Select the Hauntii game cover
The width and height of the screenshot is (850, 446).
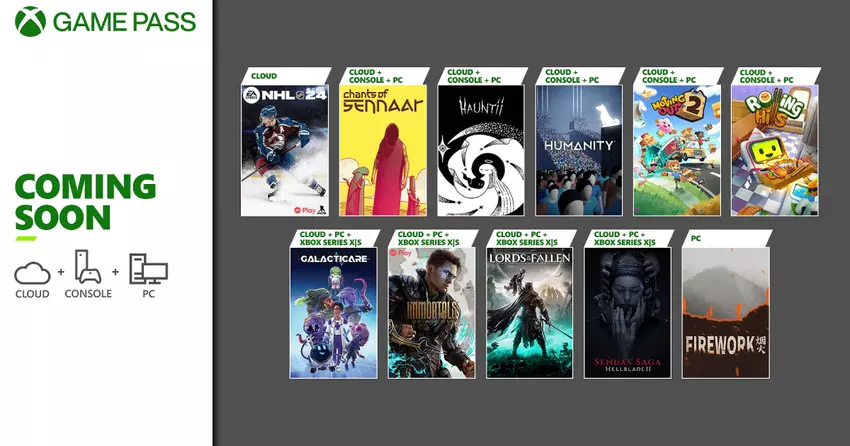pyautogui.click(x=480, y=150)
